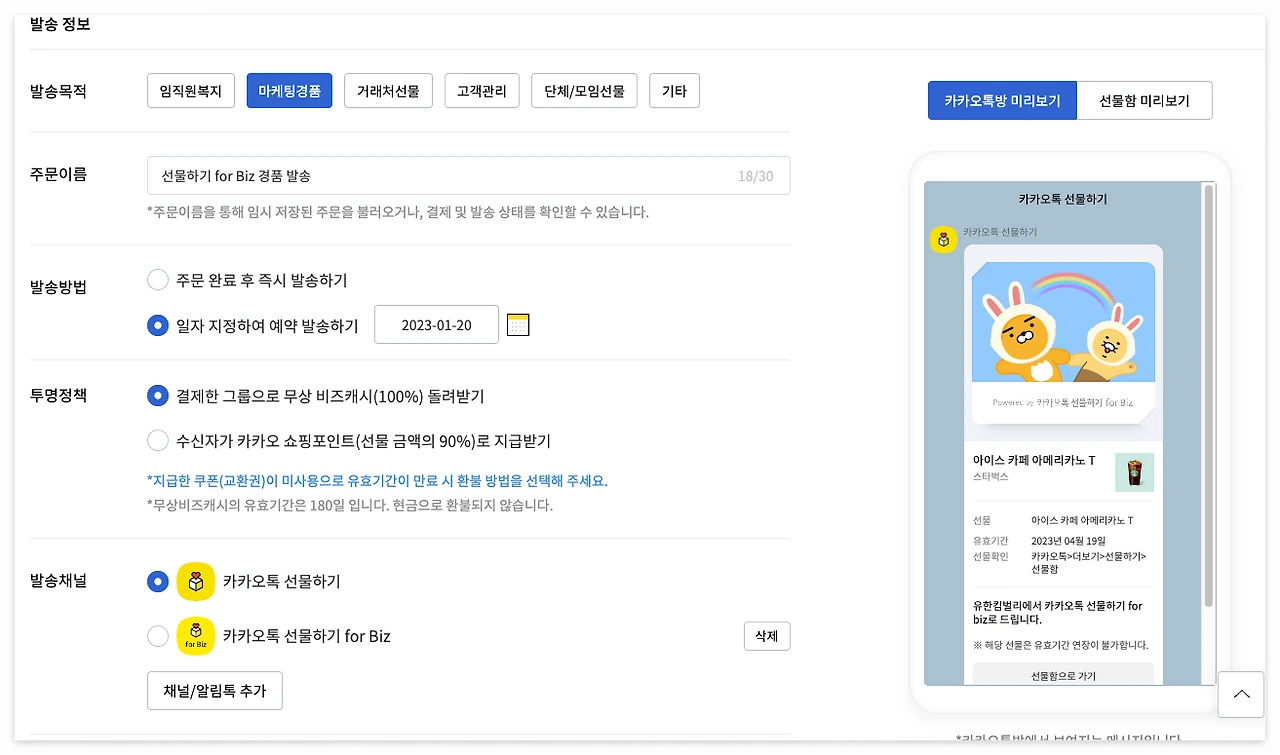Click the '발송채널' row label
Image resolution: width=1280 pixels, height=755 pixels.
[x=58, y=581]
